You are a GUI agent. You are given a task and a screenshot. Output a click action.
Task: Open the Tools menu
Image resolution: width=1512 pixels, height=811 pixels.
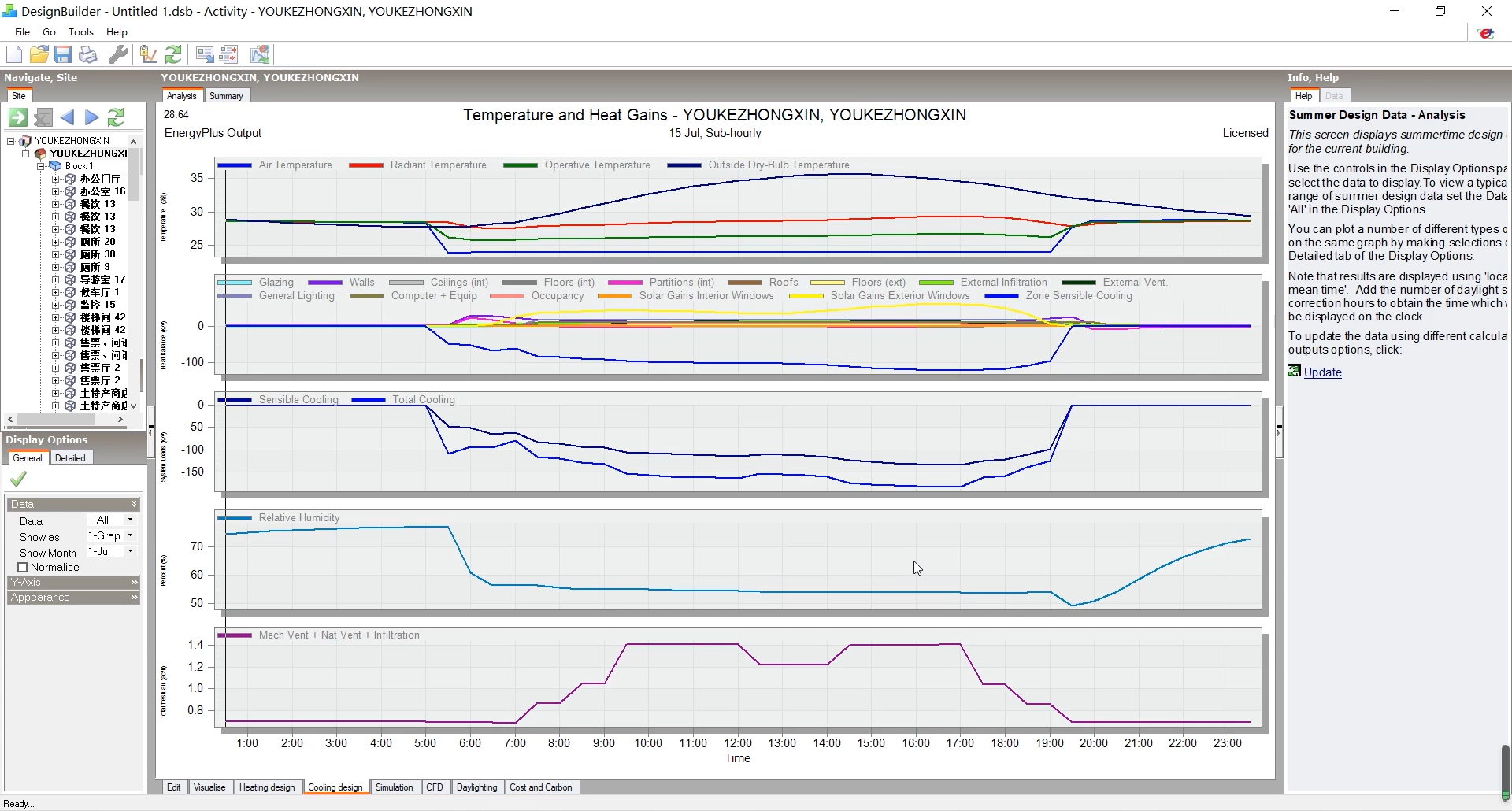(81, 32)
